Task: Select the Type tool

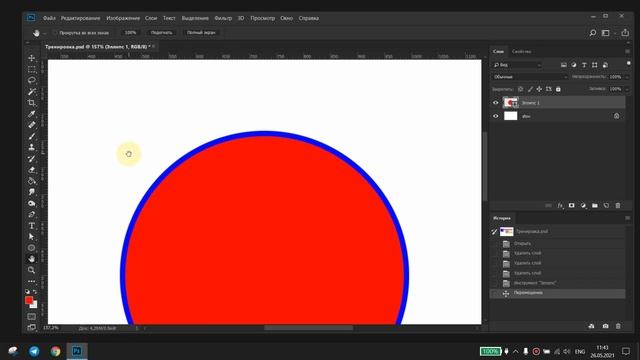Action: click(x=31, y=225)
